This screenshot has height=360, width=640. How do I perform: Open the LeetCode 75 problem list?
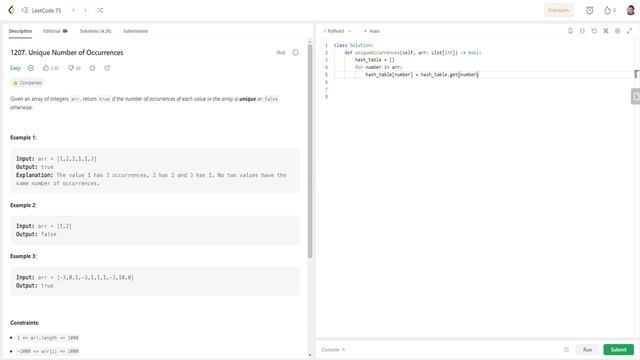[42, 11]
